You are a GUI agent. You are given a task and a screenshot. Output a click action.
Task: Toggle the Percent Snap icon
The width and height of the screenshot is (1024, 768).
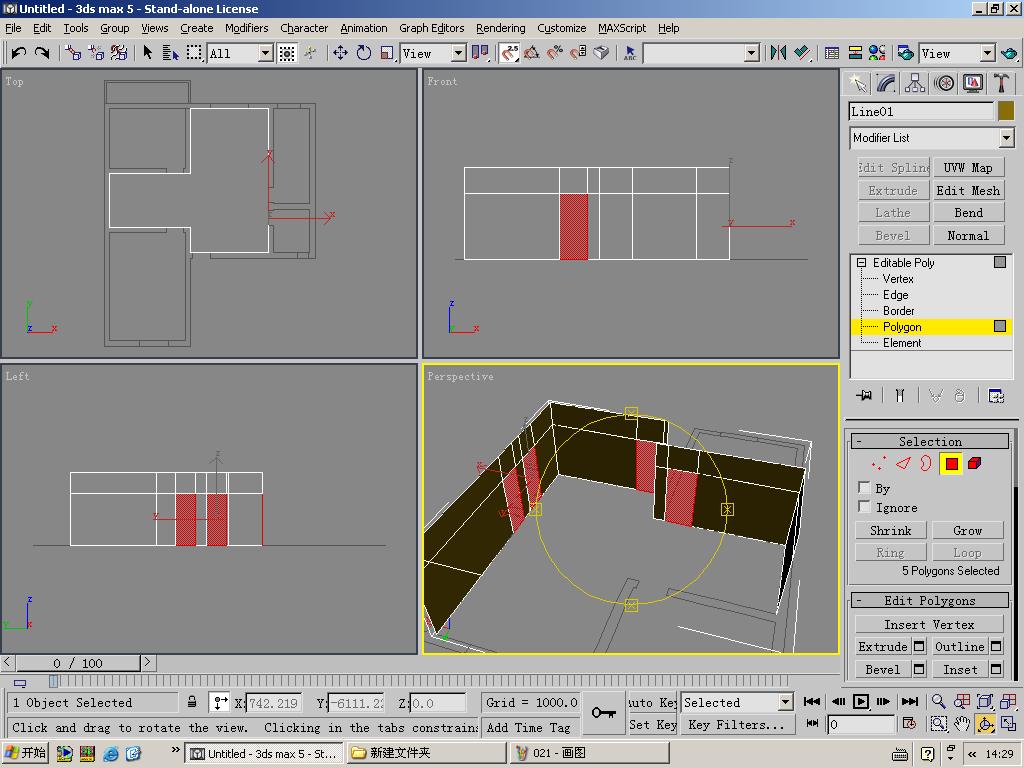click(x=554, y=53)
